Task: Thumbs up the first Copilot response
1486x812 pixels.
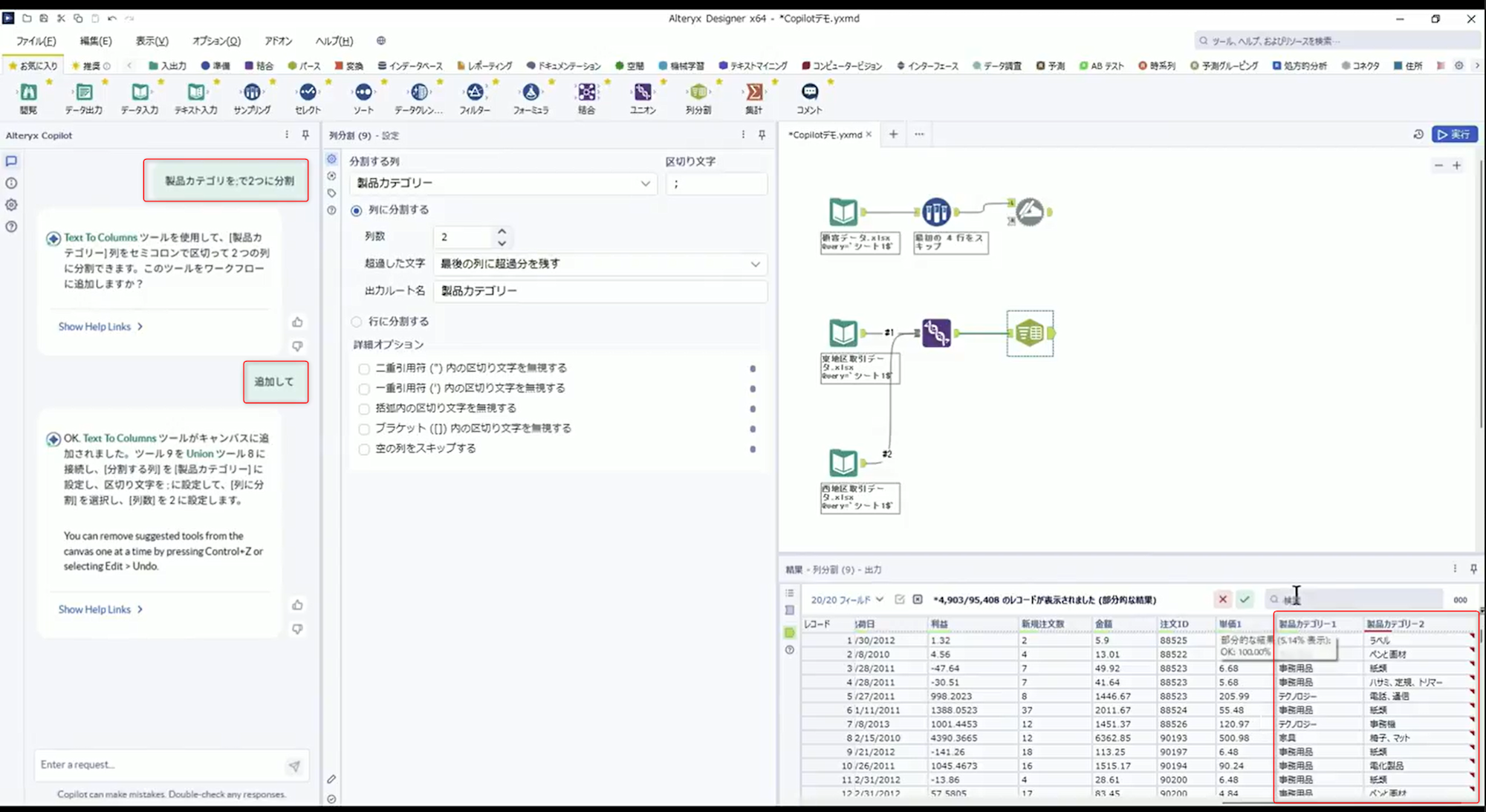Action: pyautogui.click(x=297, y=322)
